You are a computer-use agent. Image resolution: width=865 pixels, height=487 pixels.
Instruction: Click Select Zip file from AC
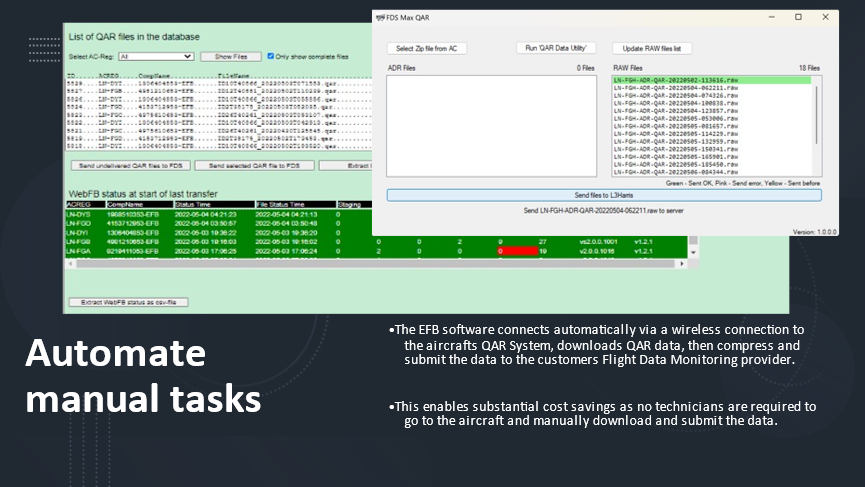click(427, 48)
